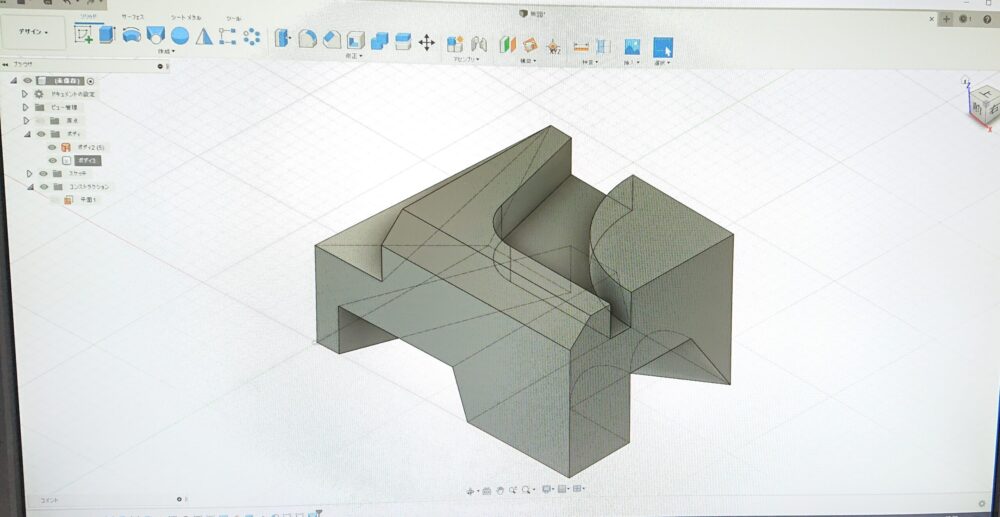The width and height of the screenshot is (1000, 517).
Task: Switch to the ツール tab
Action: [x=233, y=19]
